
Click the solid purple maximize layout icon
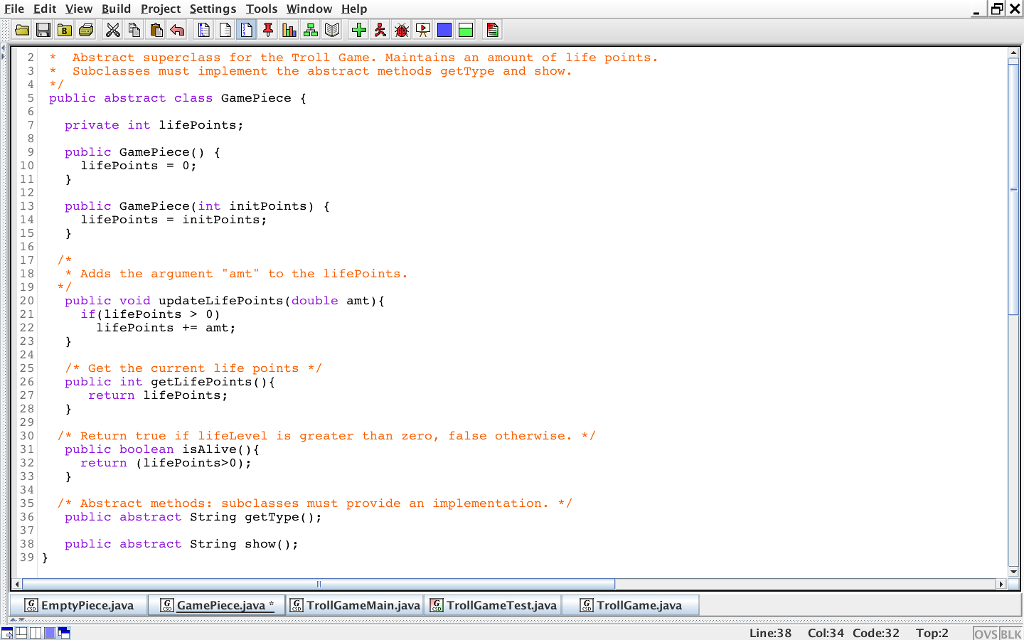50,632
